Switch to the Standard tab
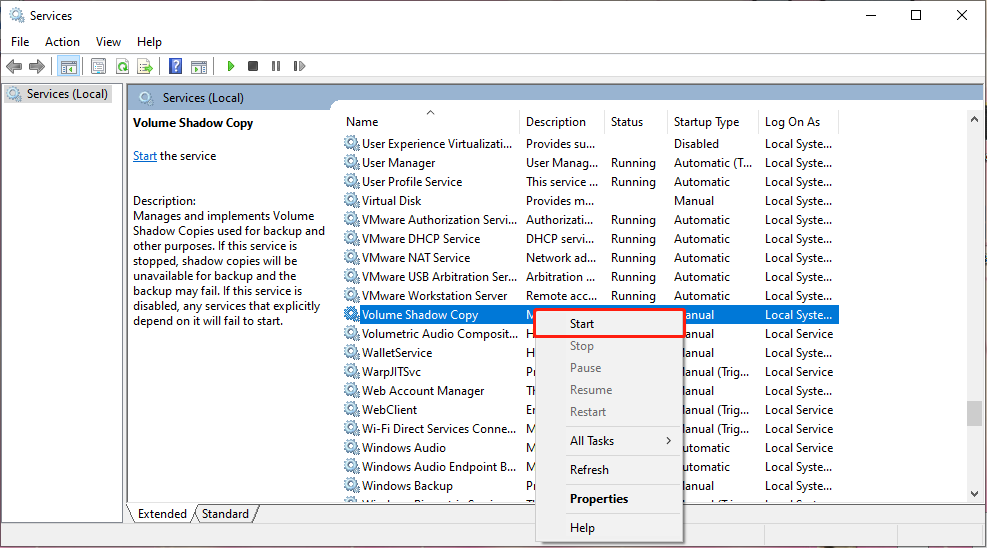The width and height of the screenshot is (987, 548). pyautogui.click(x=225, y=514)
